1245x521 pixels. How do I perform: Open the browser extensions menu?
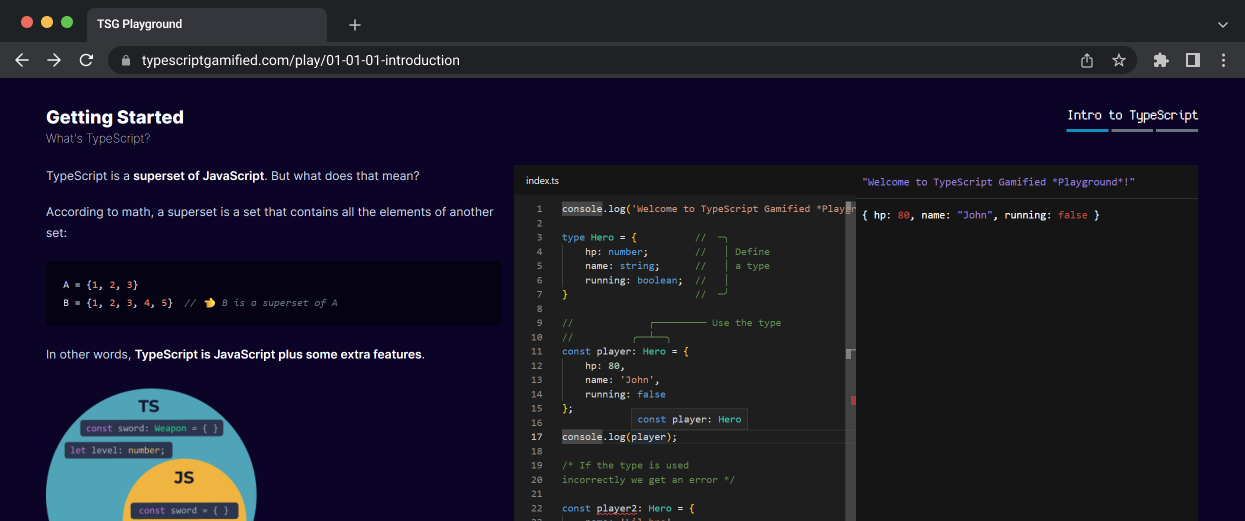[x=1161, y=60]
